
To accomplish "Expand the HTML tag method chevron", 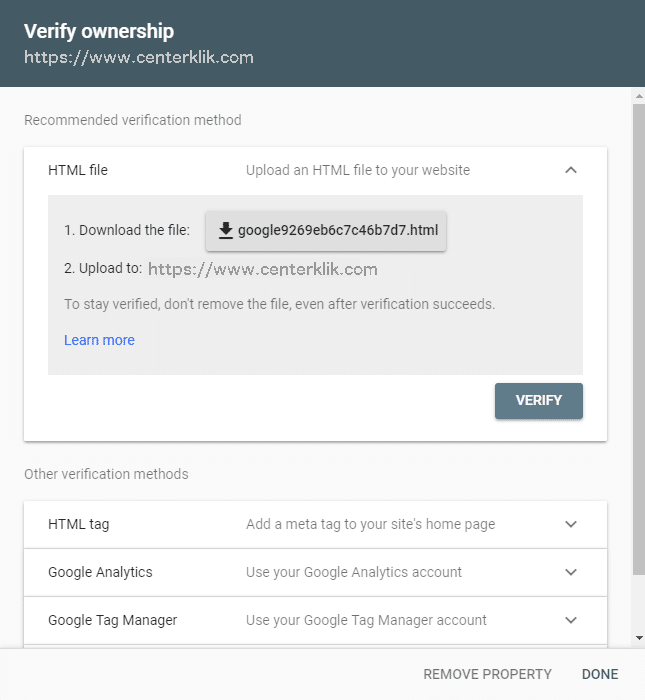I will 571,524.
